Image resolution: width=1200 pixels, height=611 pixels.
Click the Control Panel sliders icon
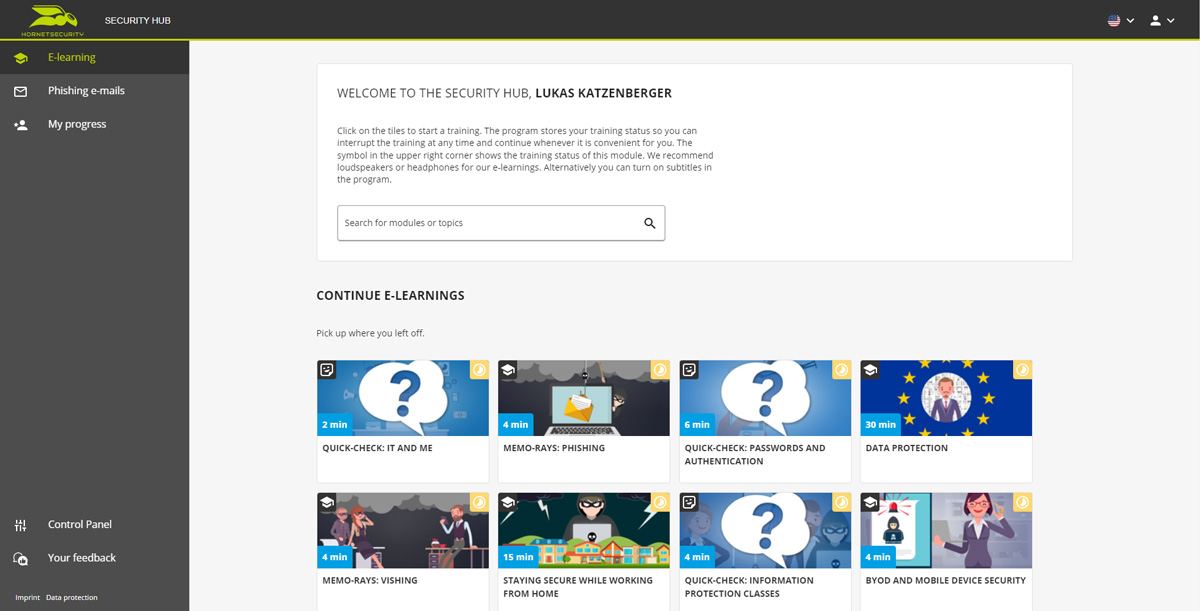point(20,525)
